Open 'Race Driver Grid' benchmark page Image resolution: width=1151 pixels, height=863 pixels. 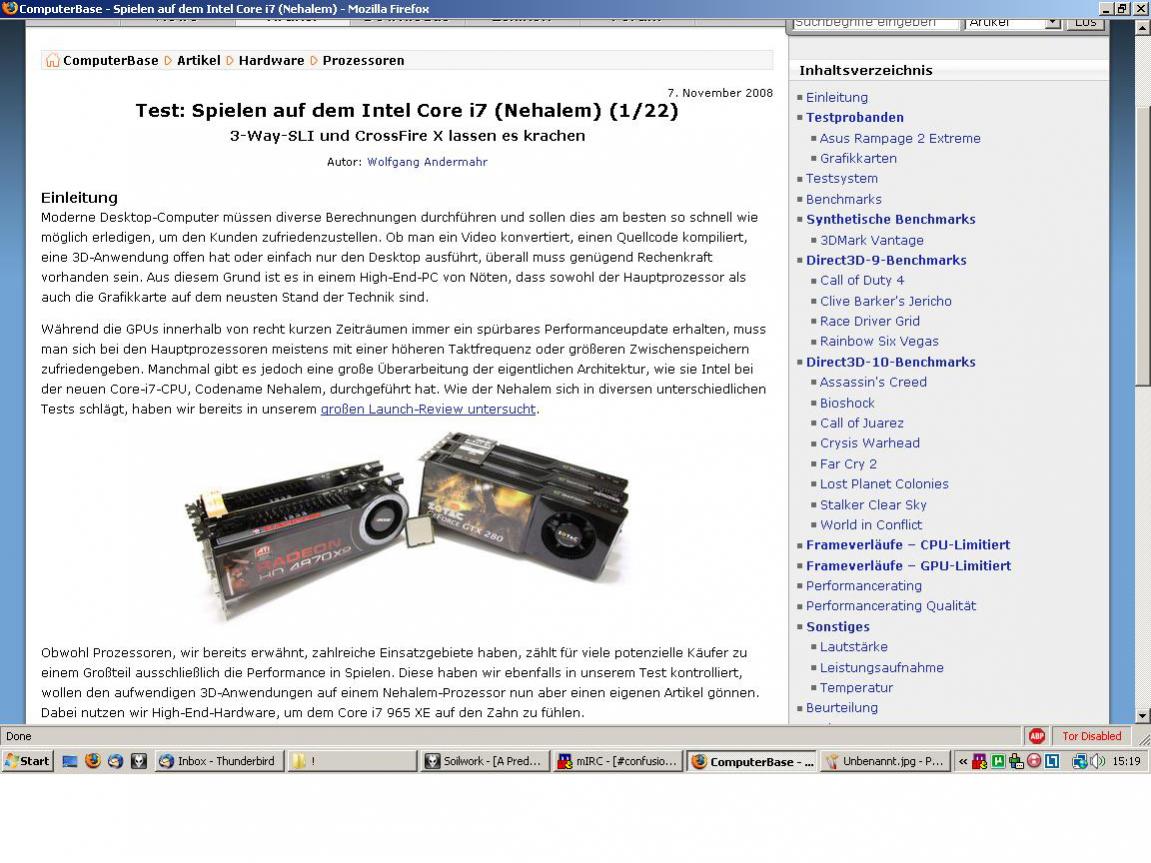(869, 321)
